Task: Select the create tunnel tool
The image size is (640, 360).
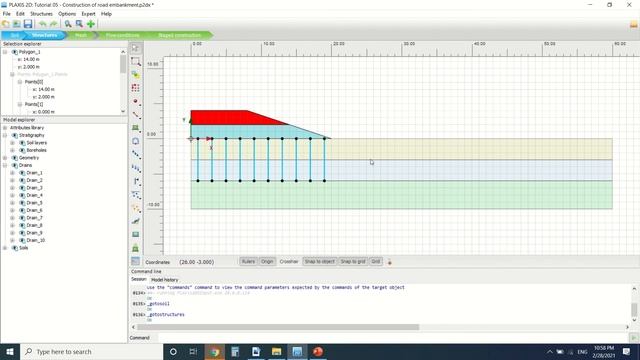Action: [x=136, y=141]
